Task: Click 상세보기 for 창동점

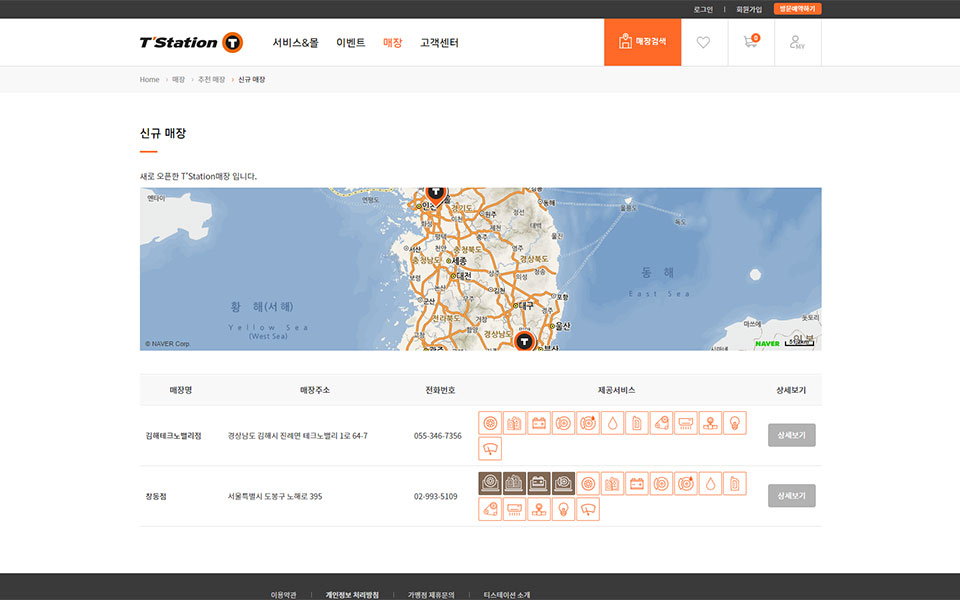Action: point(792,496)
